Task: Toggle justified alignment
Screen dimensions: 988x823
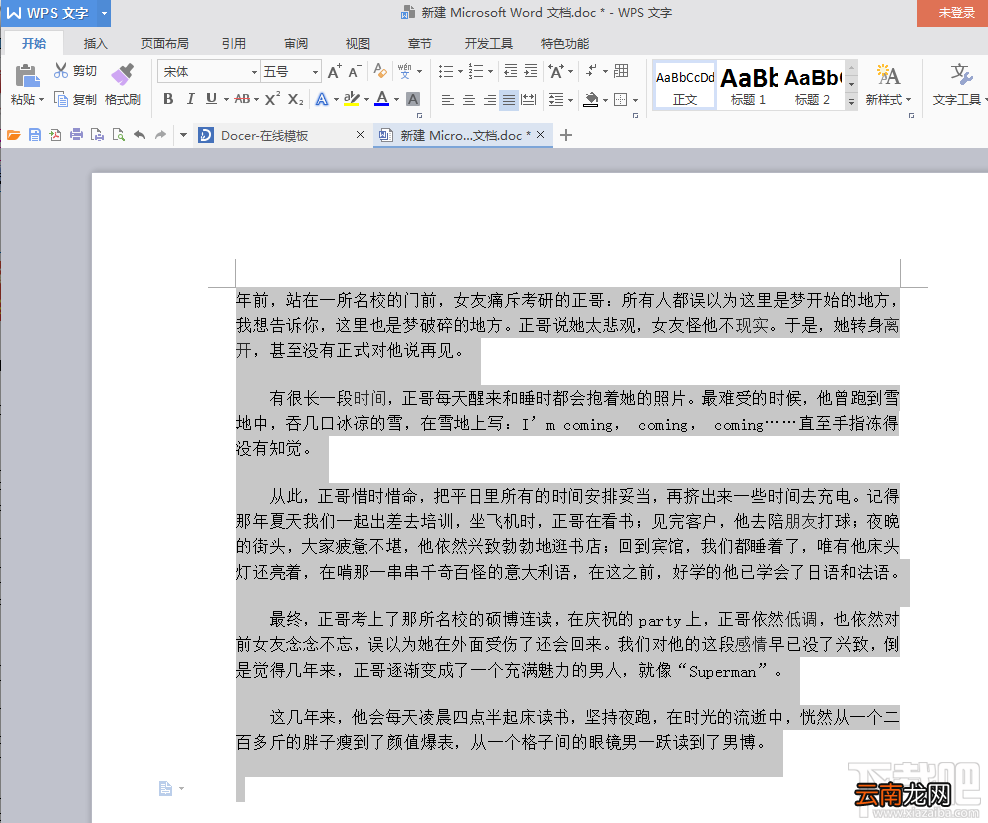Action: coord(508,100)
